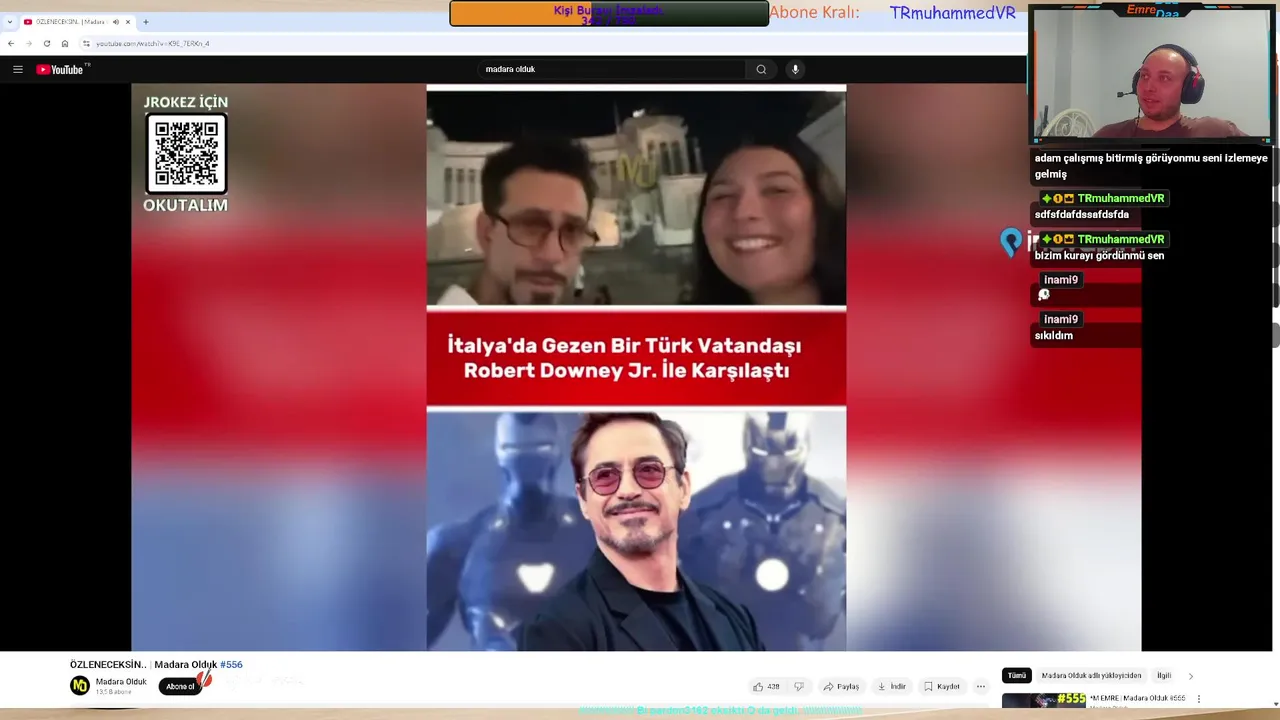1280x720 pixels.
Task: Click the streamer webcam overlay
Action: tap(1151, 73)
